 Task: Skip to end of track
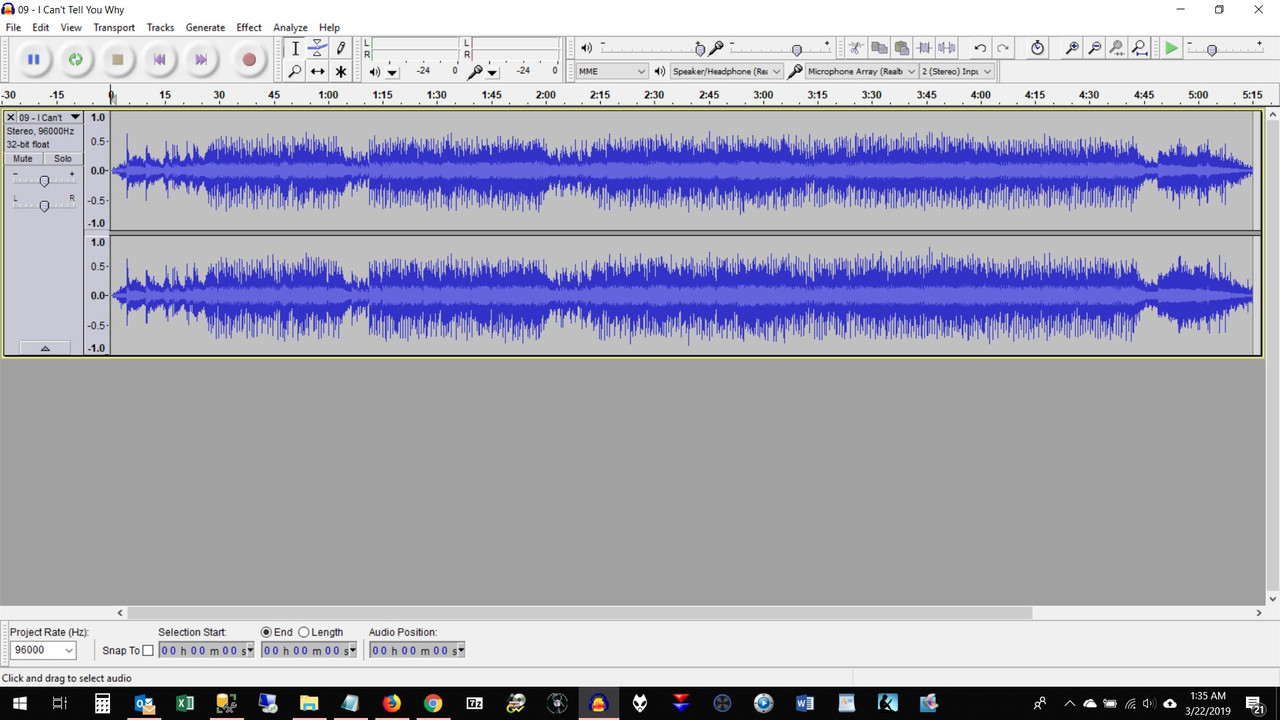[201, 60]
